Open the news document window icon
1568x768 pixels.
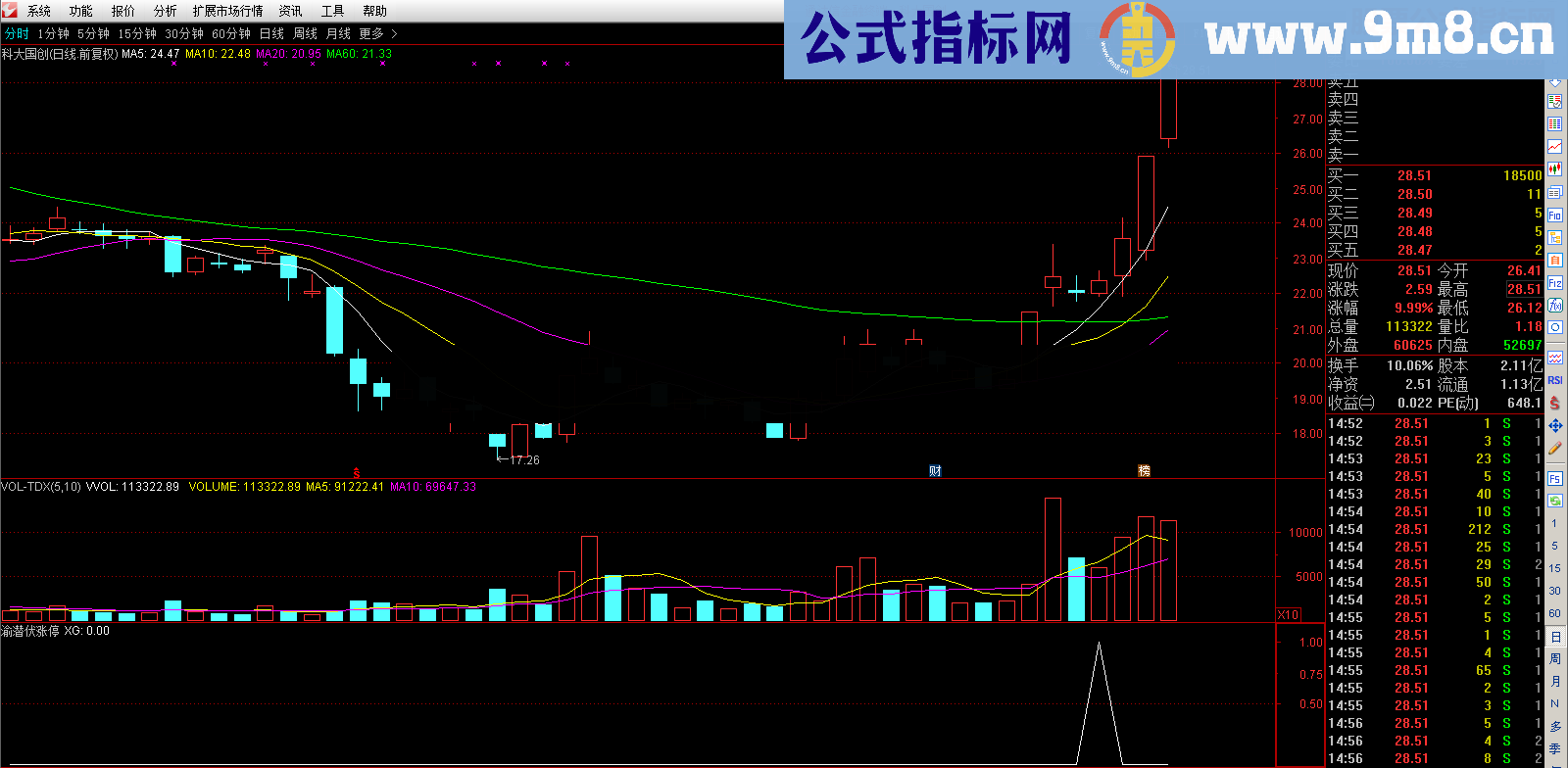[x=1555, y=192]
